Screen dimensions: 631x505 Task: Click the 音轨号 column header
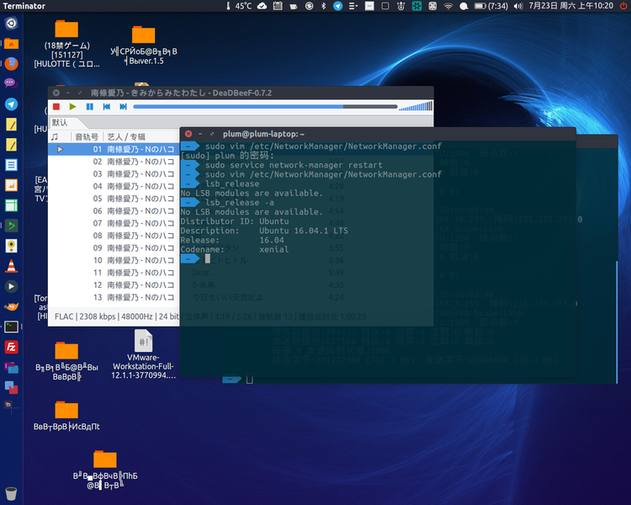tap(87, 136)
